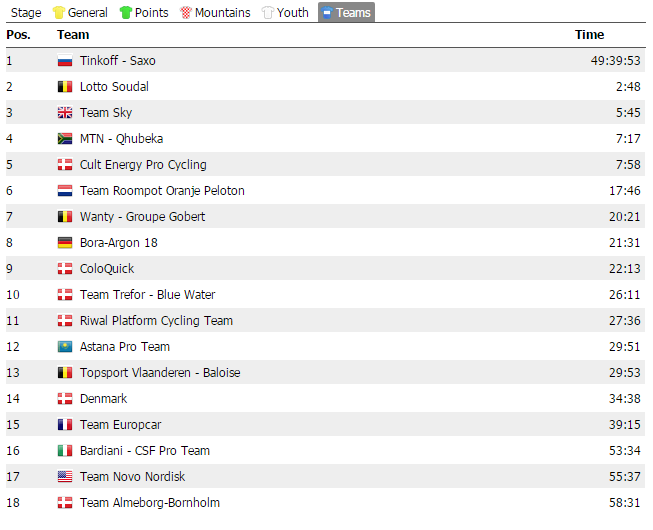This screenshot has height=530, width=653.
Task: Select Topsport Vlaanderen - Baloise name
Action: click(x=160, y=373)
